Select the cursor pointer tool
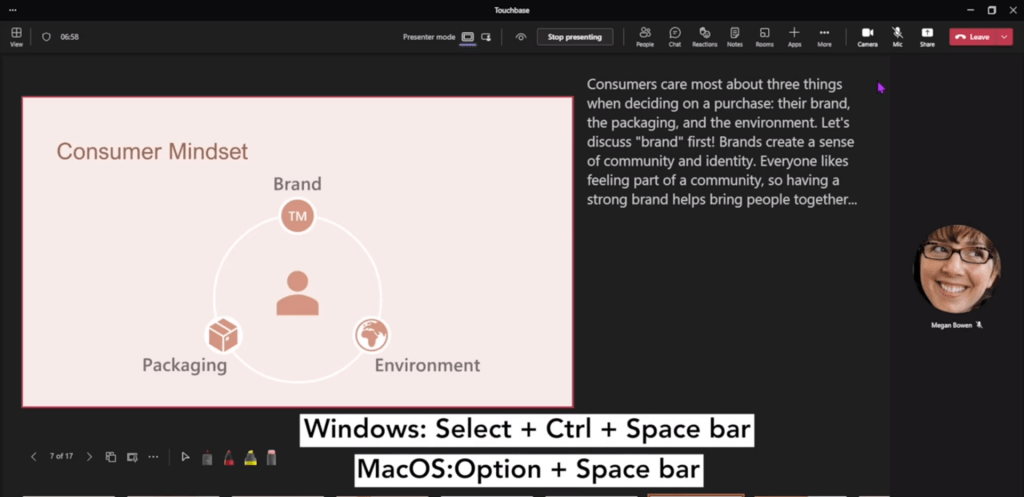 (185, 457)
